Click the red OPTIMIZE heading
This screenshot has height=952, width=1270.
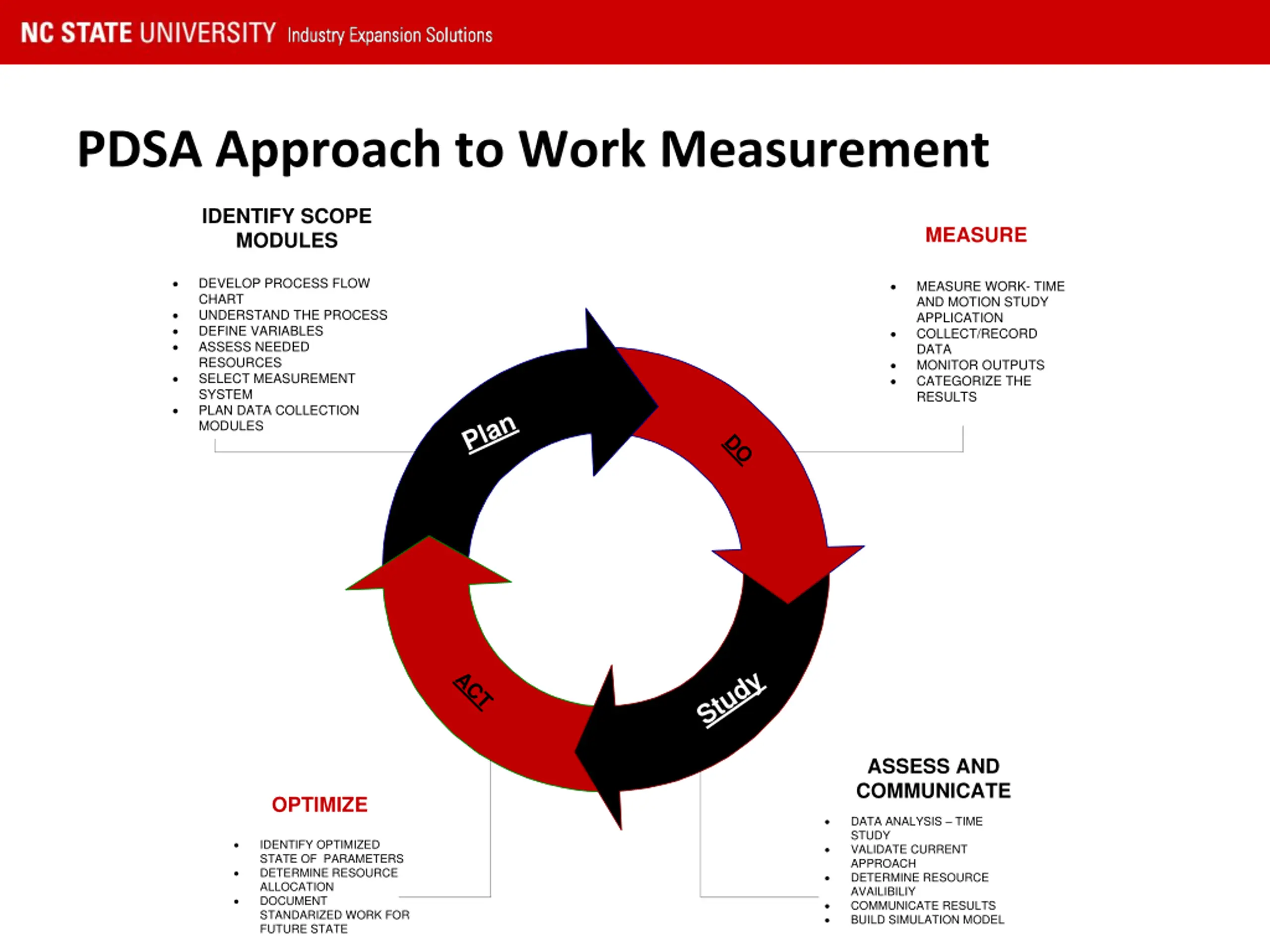[x=319, y=805]
